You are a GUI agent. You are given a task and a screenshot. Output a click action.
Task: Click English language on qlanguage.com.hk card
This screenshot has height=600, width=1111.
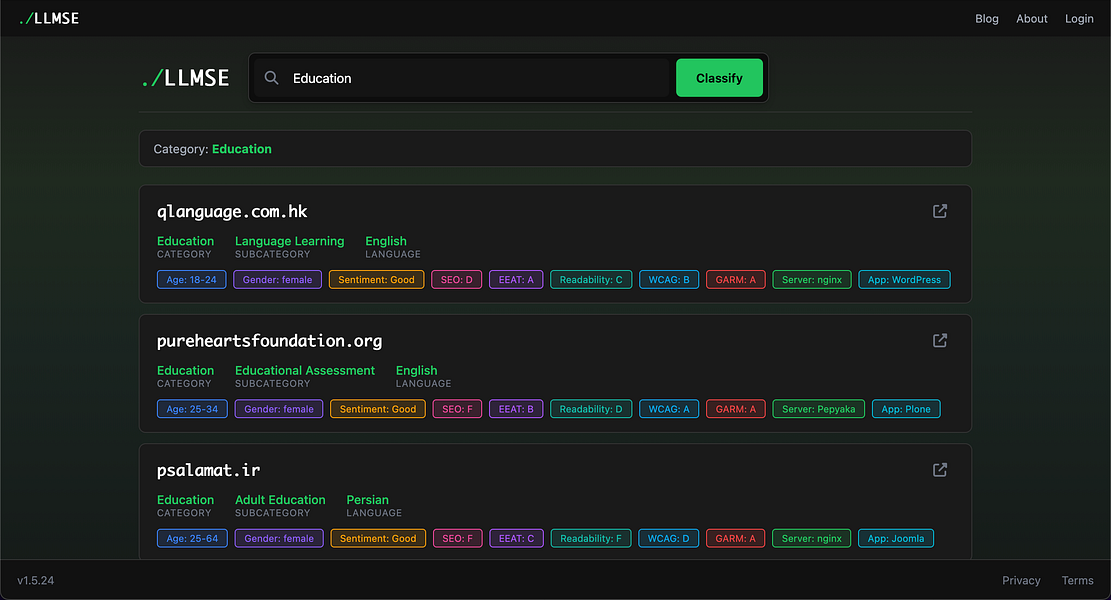click(x=385, y=241)
